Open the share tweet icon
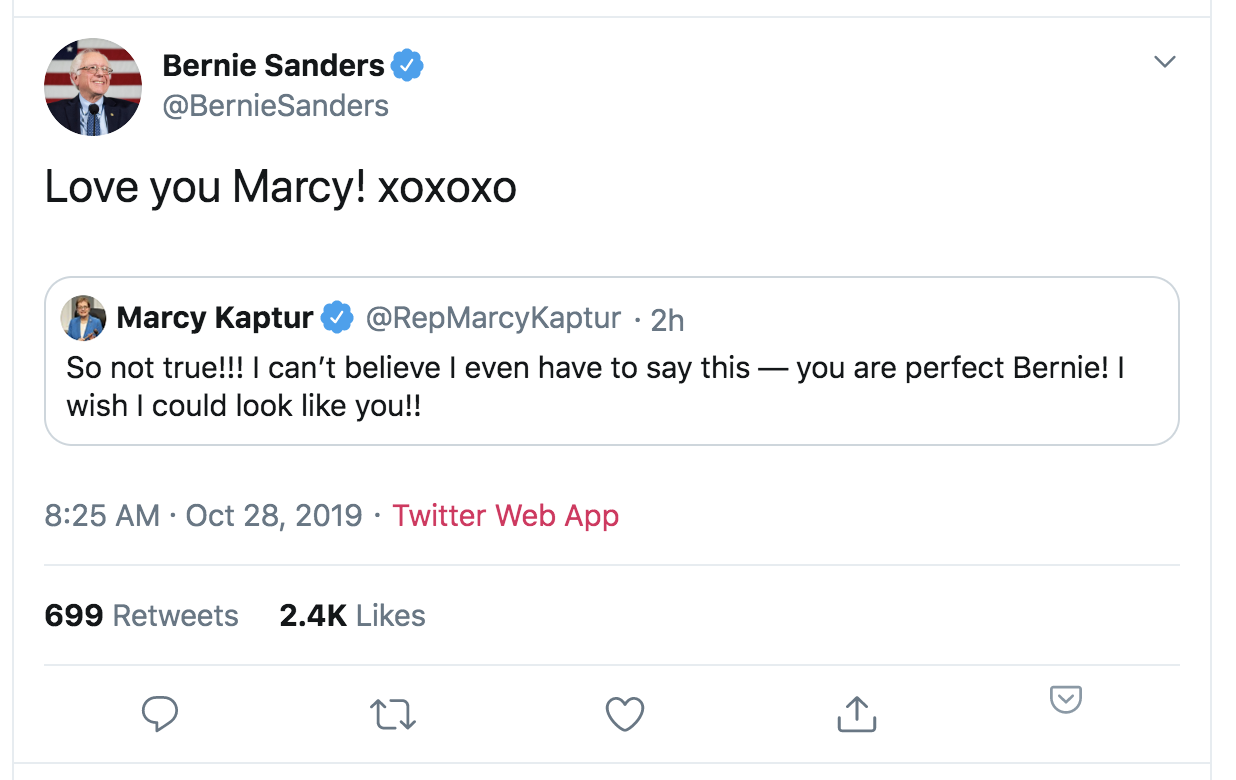This screenshot has height=780, width=1236. pos(855,713)
